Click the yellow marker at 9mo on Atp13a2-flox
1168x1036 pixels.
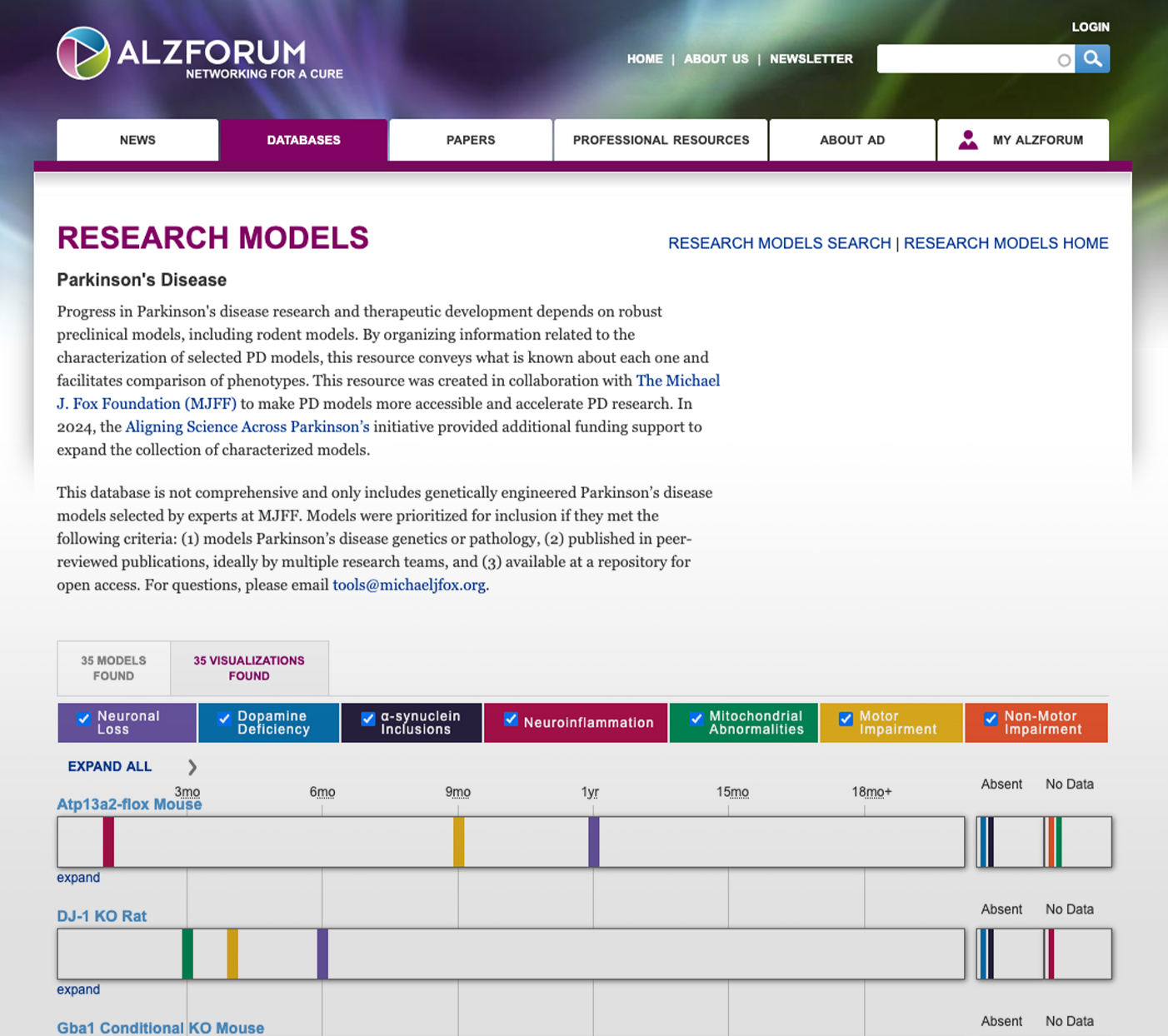(458, 842)
